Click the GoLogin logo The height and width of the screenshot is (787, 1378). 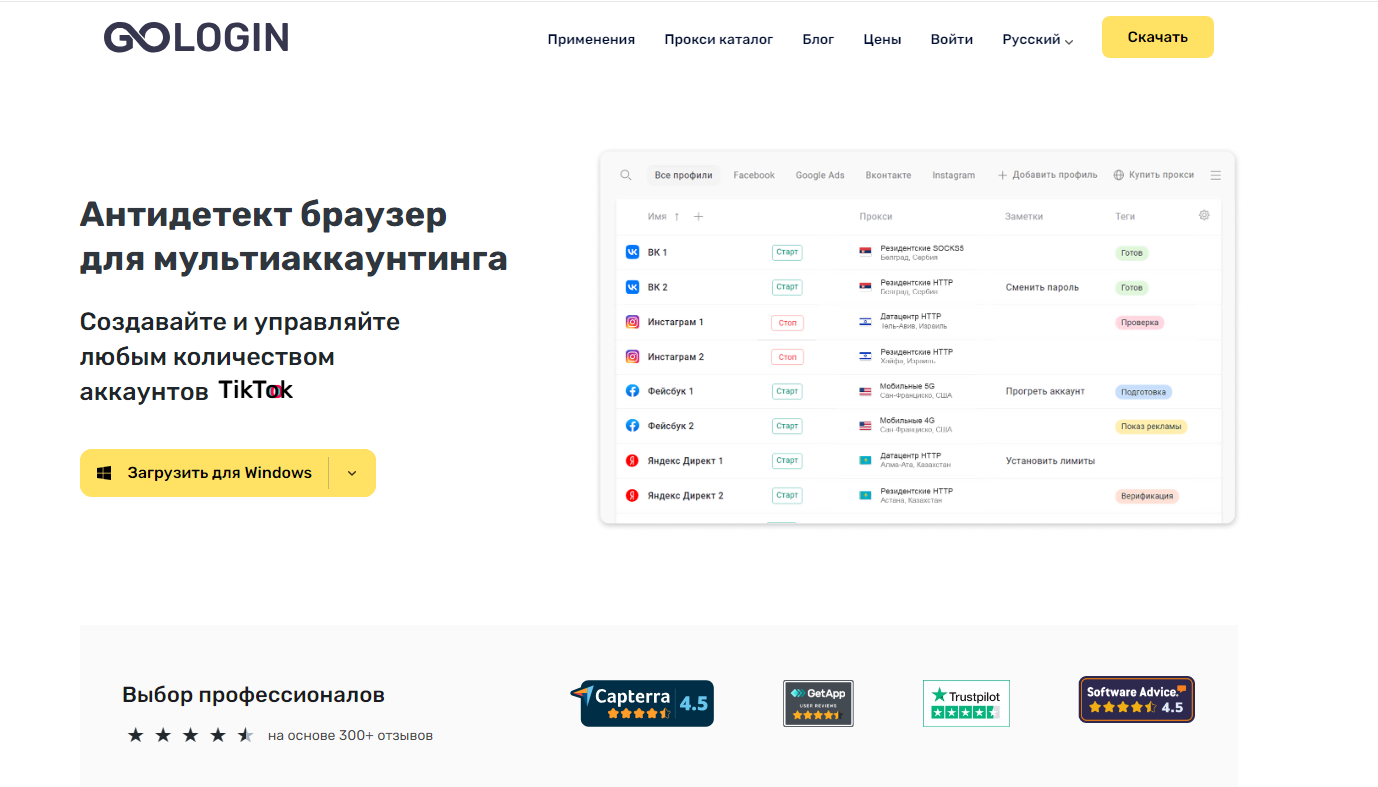pos(196,38)
